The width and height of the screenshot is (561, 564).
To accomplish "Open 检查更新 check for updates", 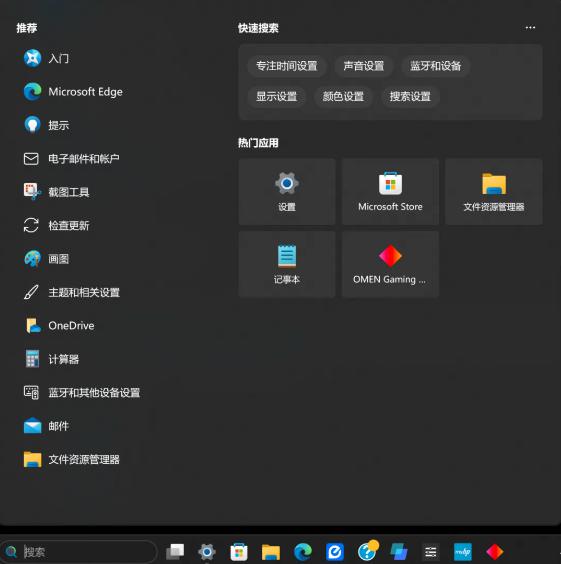I will point(57,225).
